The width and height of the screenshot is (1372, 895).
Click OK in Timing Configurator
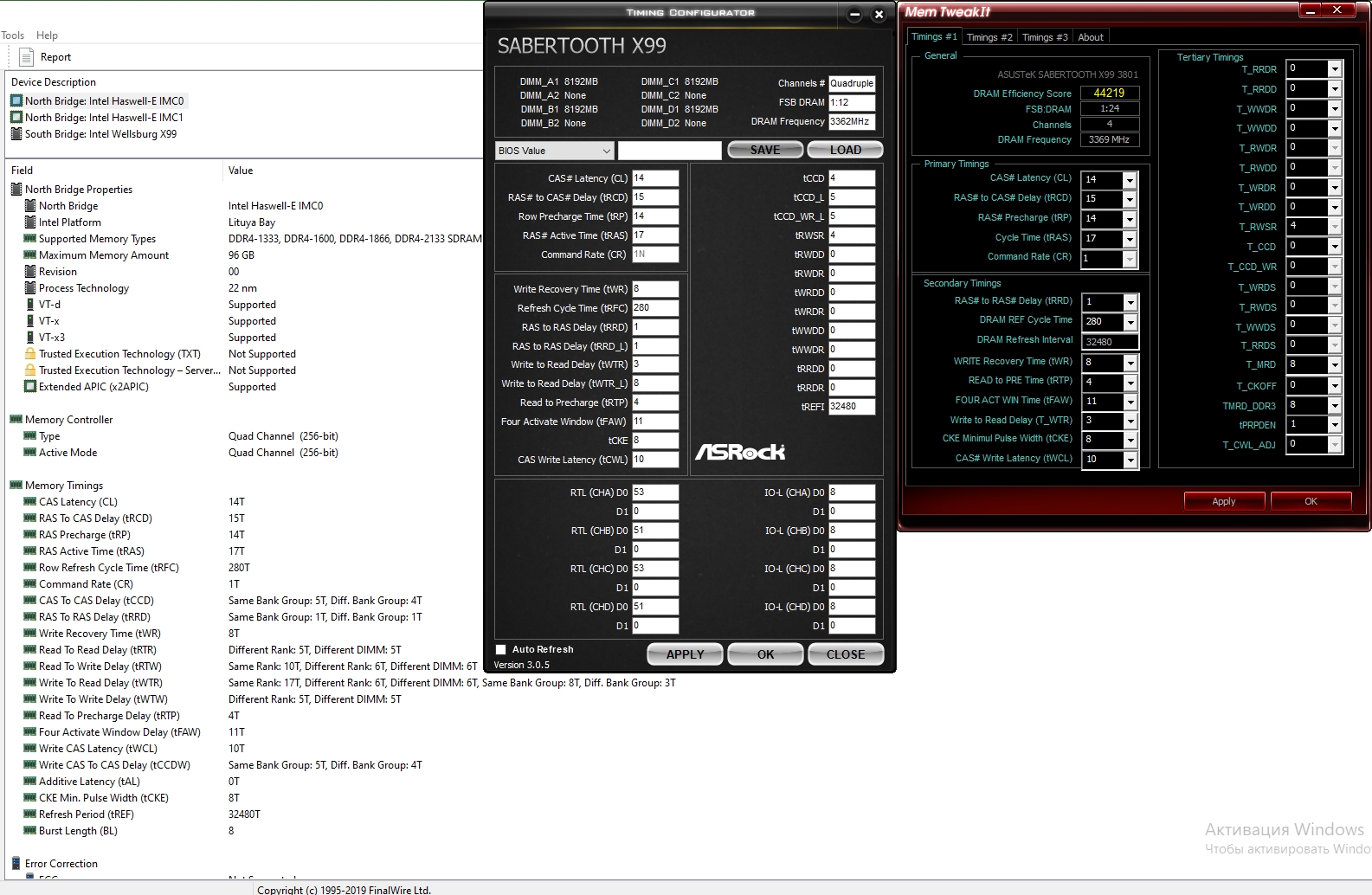(x=766, y=654)
